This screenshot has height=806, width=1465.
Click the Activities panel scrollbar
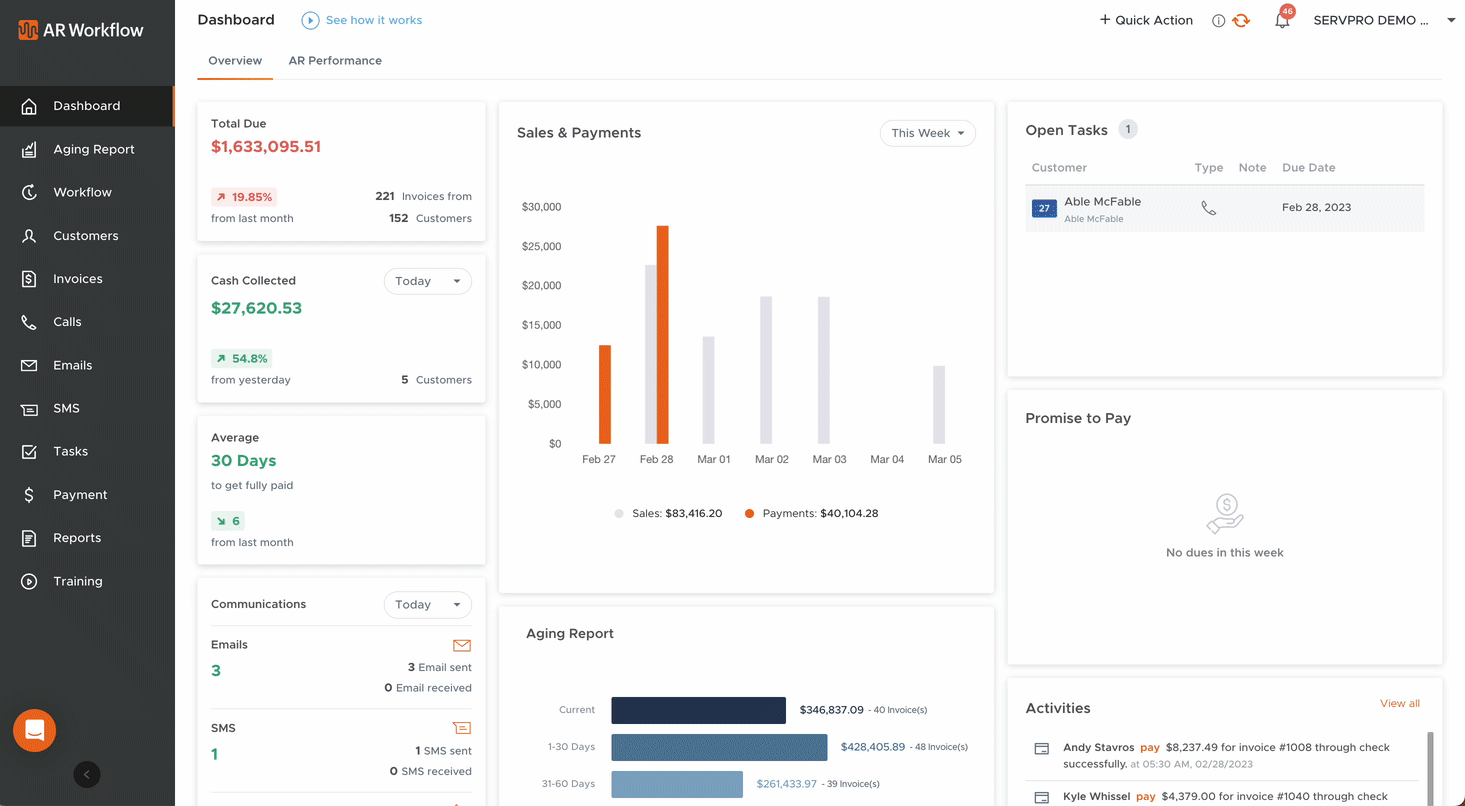click(1430, 765)
